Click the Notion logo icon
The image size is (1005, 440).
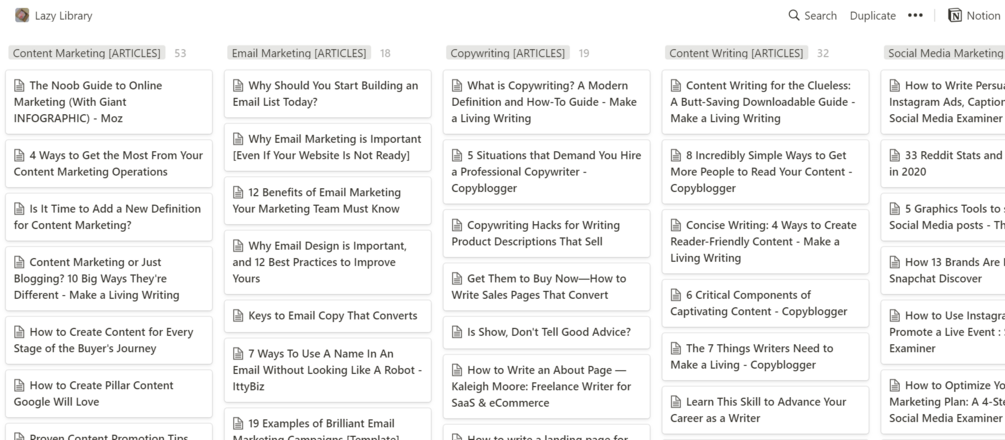(954, 16)
